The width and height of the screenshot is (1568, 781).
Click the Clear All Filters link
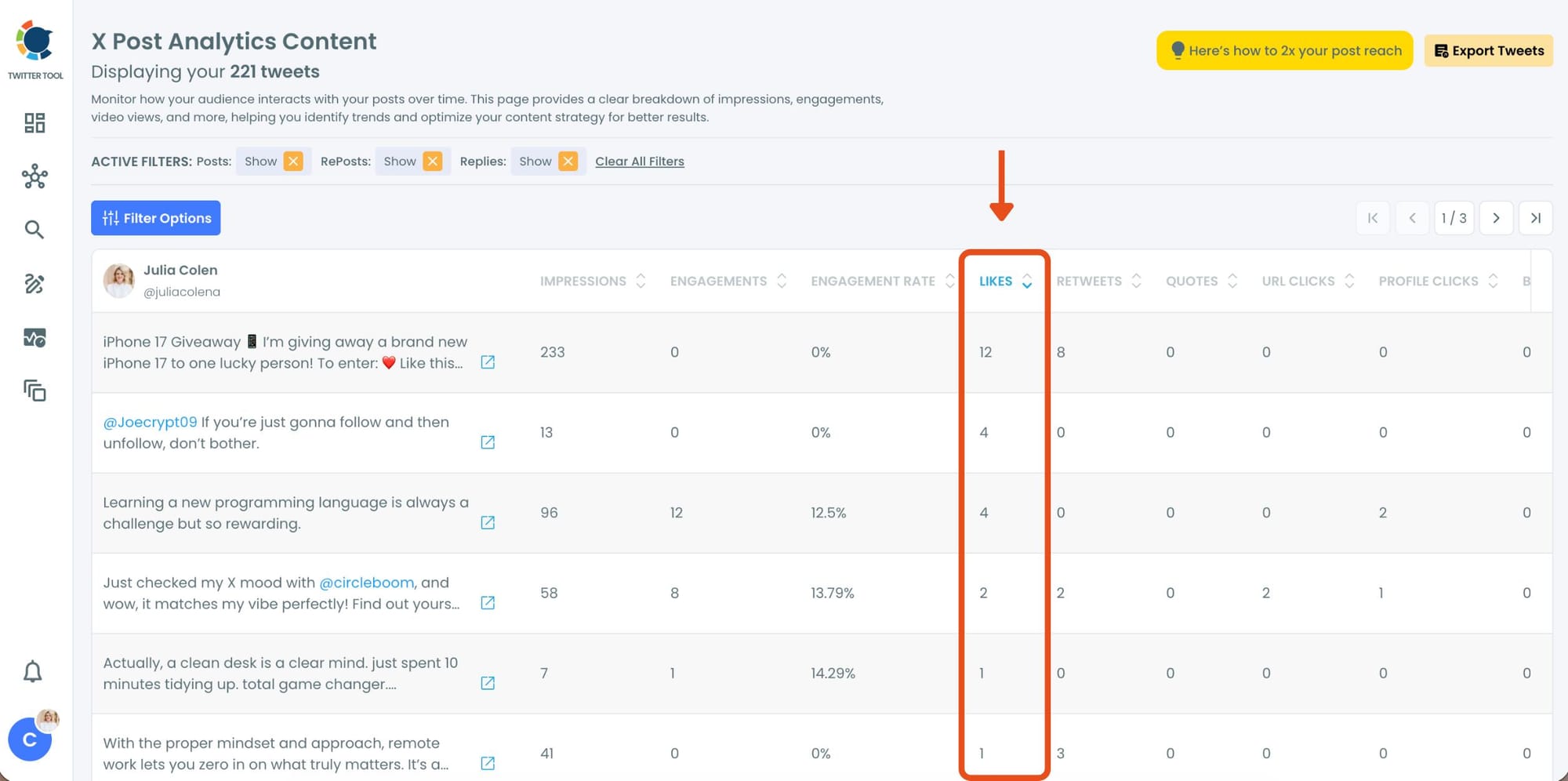(x=640, y=162)
